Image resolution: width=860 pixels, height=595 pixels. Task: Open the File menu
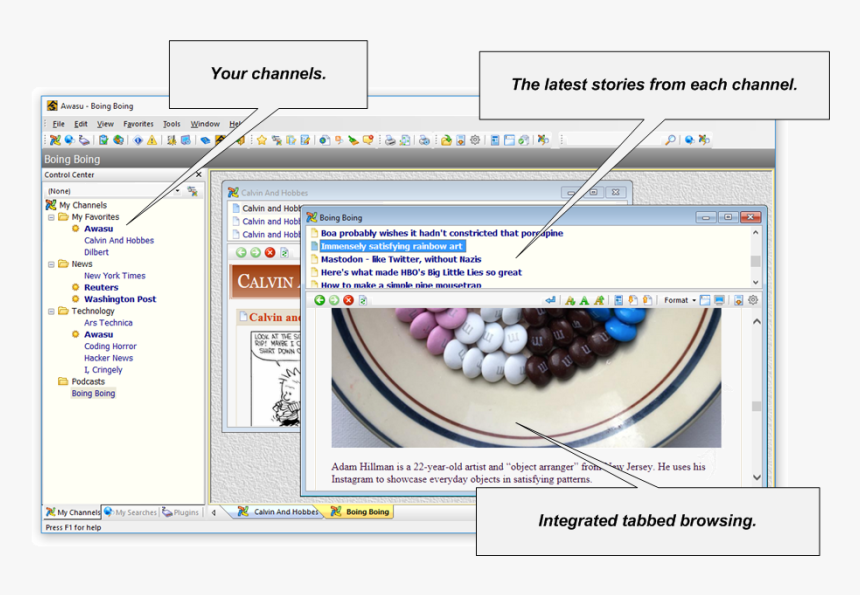pyautogui.click(x=58, y=124)
